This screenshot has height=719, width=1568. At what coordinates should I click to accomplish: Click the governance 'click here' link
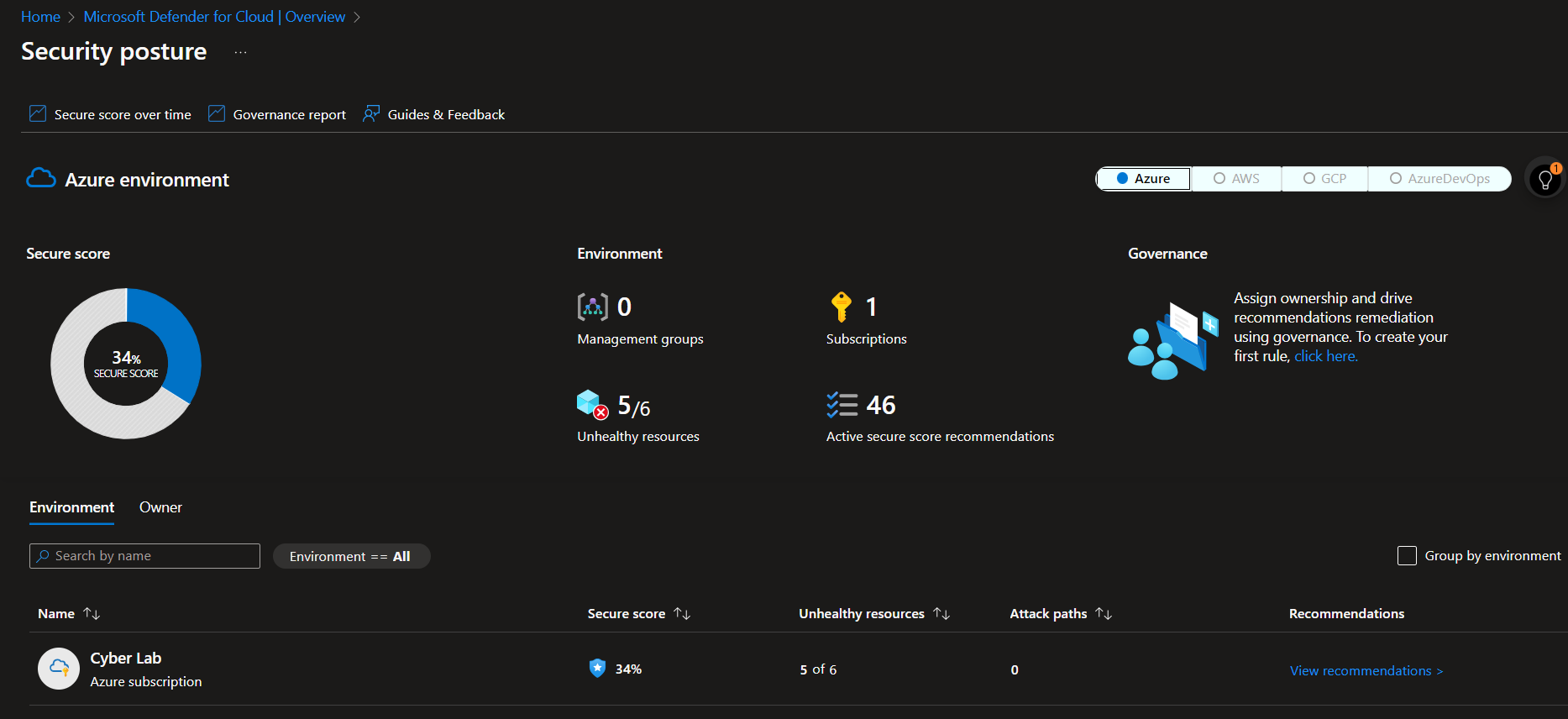[x=1325, y=356]
